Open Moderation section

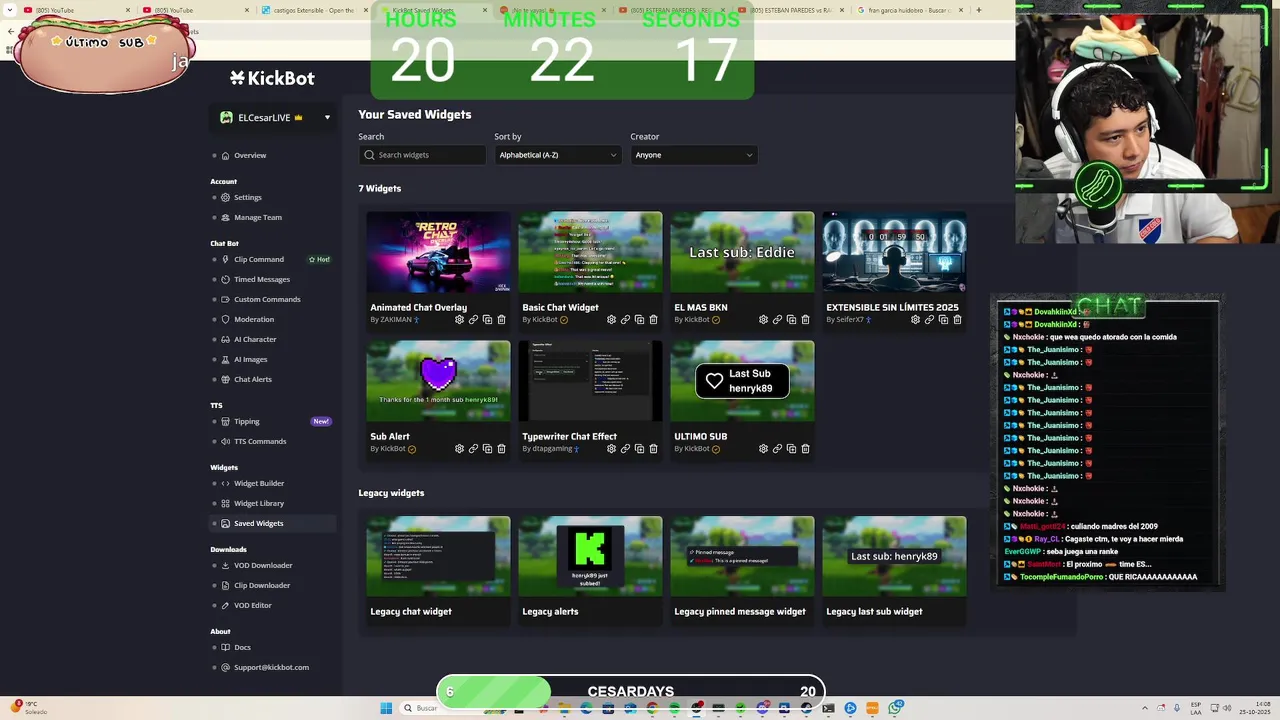(x=254, y=320)
